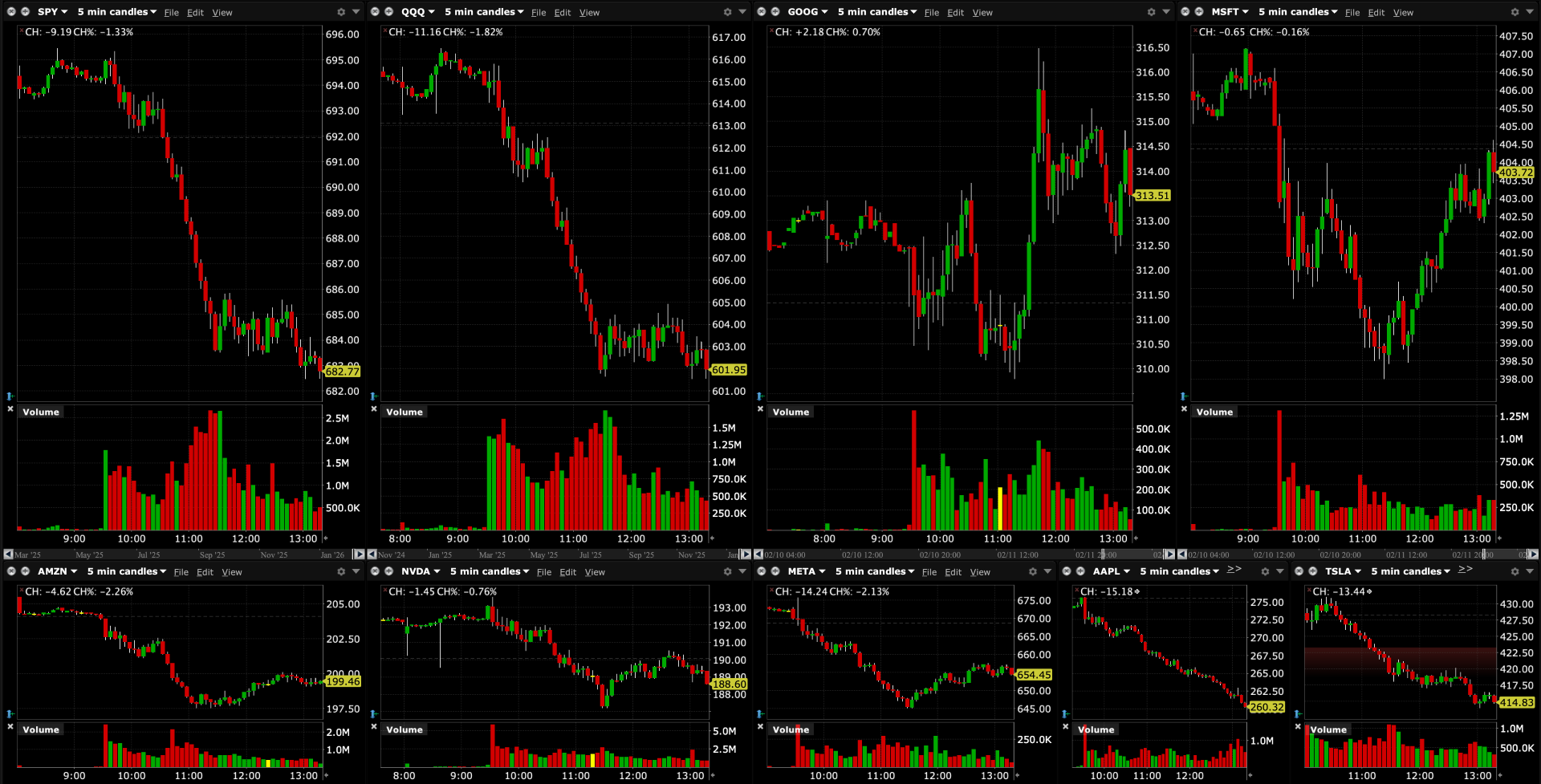Close the Volume panel under GOOG chart
The width and height of the screenshot is (1541, 784).
tap(760, 409)
